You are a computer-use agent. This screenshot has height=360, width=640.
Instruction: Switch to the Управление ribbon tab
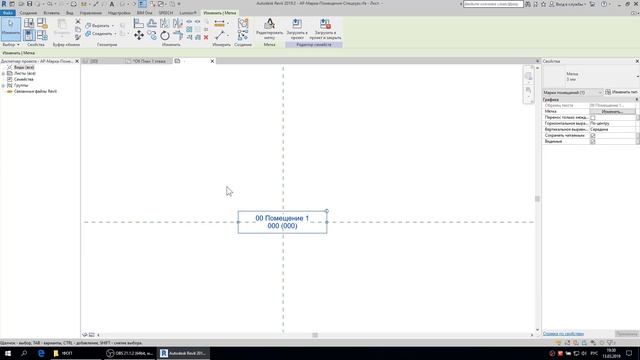[x=91, y=13]
